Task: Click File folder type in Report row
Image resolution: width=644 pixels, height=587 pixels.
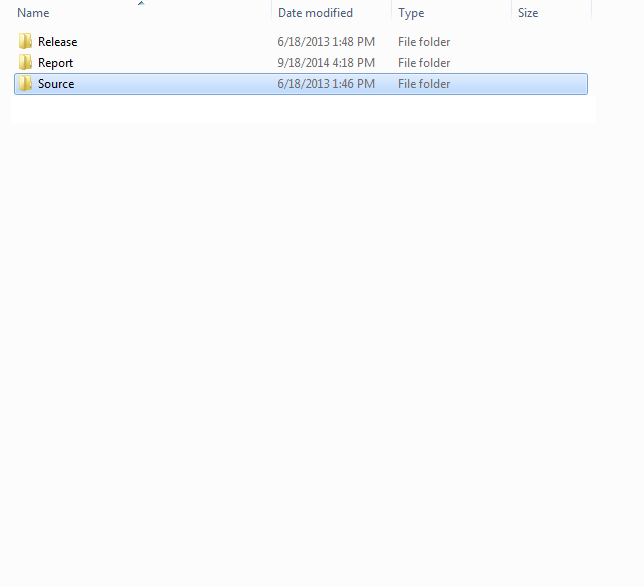Action: tap(424, 63)
